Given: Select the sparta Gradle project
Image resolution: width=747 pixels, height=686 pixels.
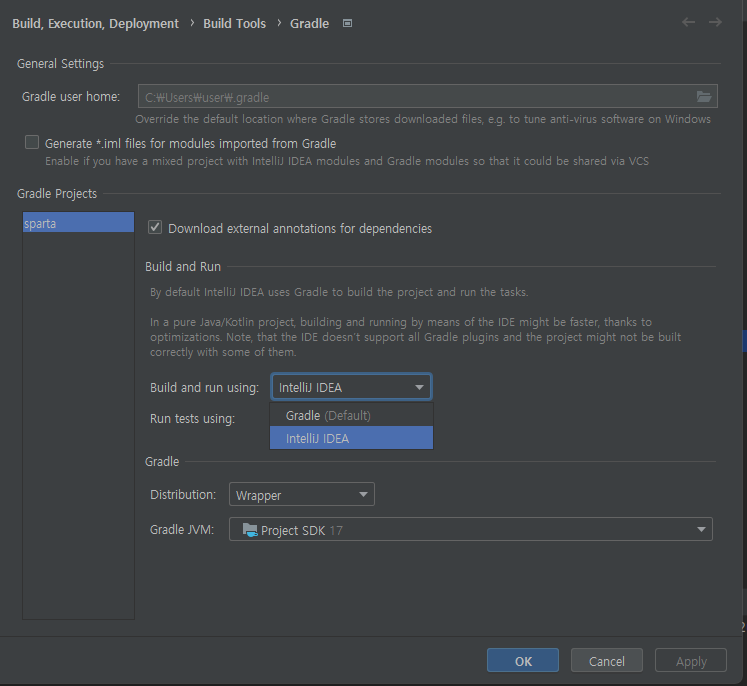Looking at the screenshot, I should click(x=78, y=222).
